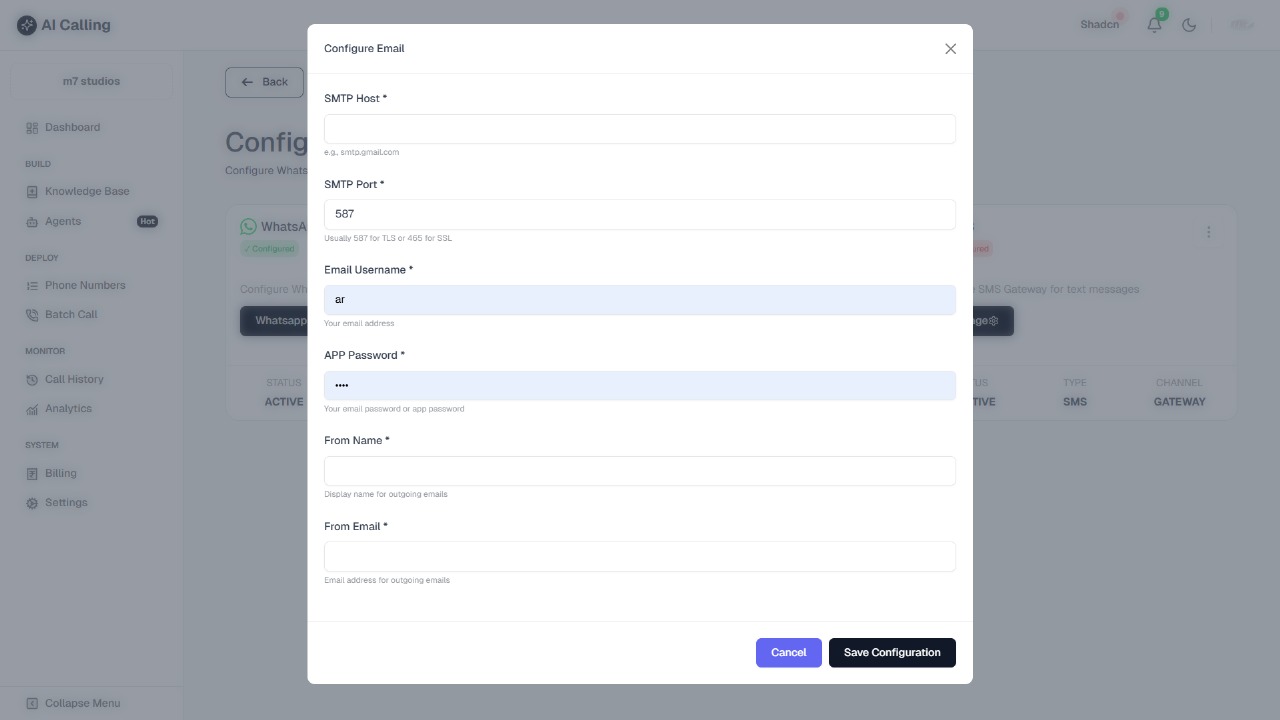The width and height of the screenshot is (1280, 720).
Task: Toggle the Hot badge on Agents
Action: [148, 221]
